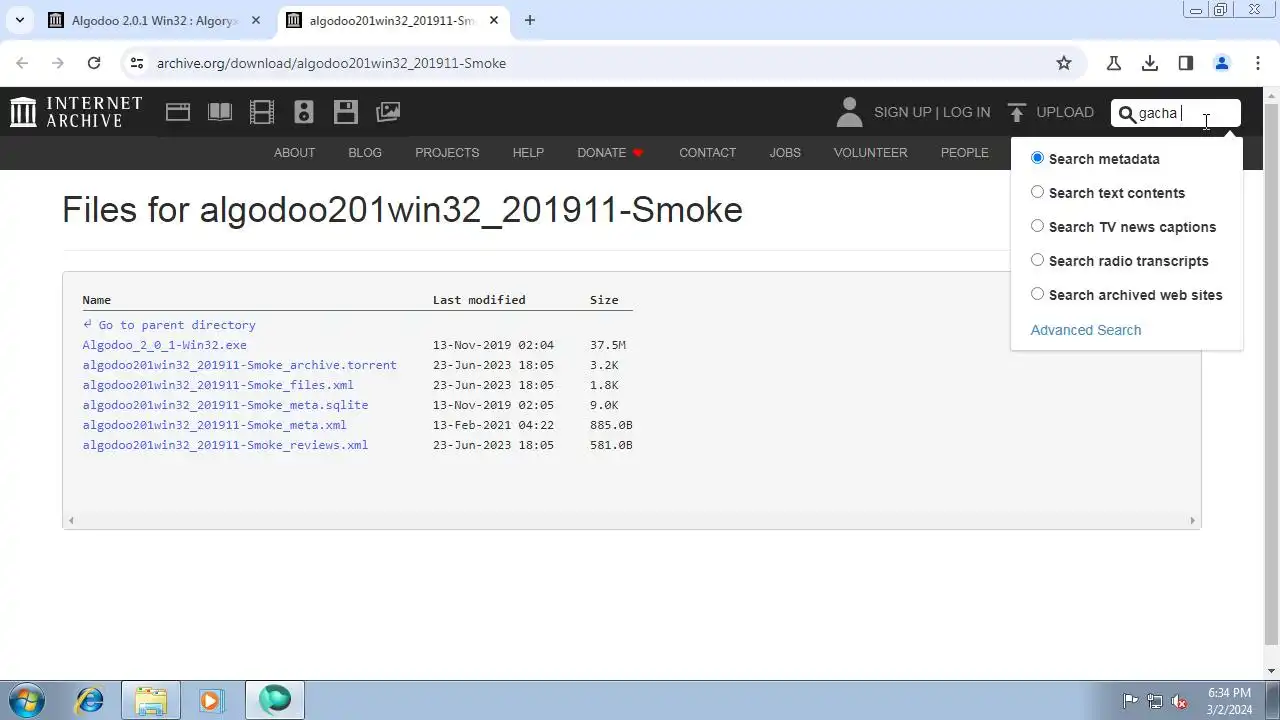
Task: Reload the current page
Action: coord(94,63)
